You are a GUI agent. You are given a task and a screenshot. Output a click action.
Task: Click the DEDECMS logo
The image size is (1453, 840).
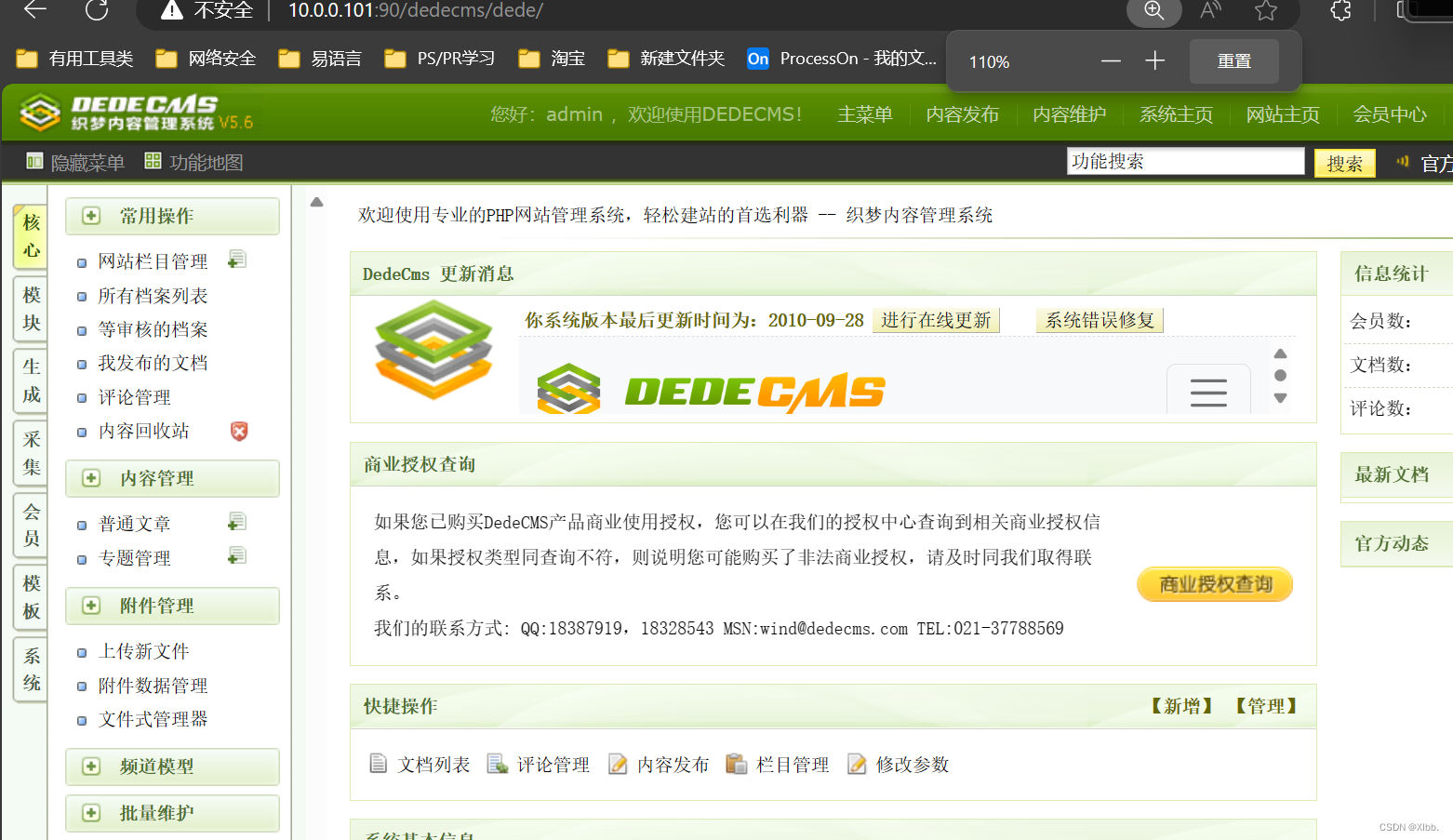click(x=136, y=113)
